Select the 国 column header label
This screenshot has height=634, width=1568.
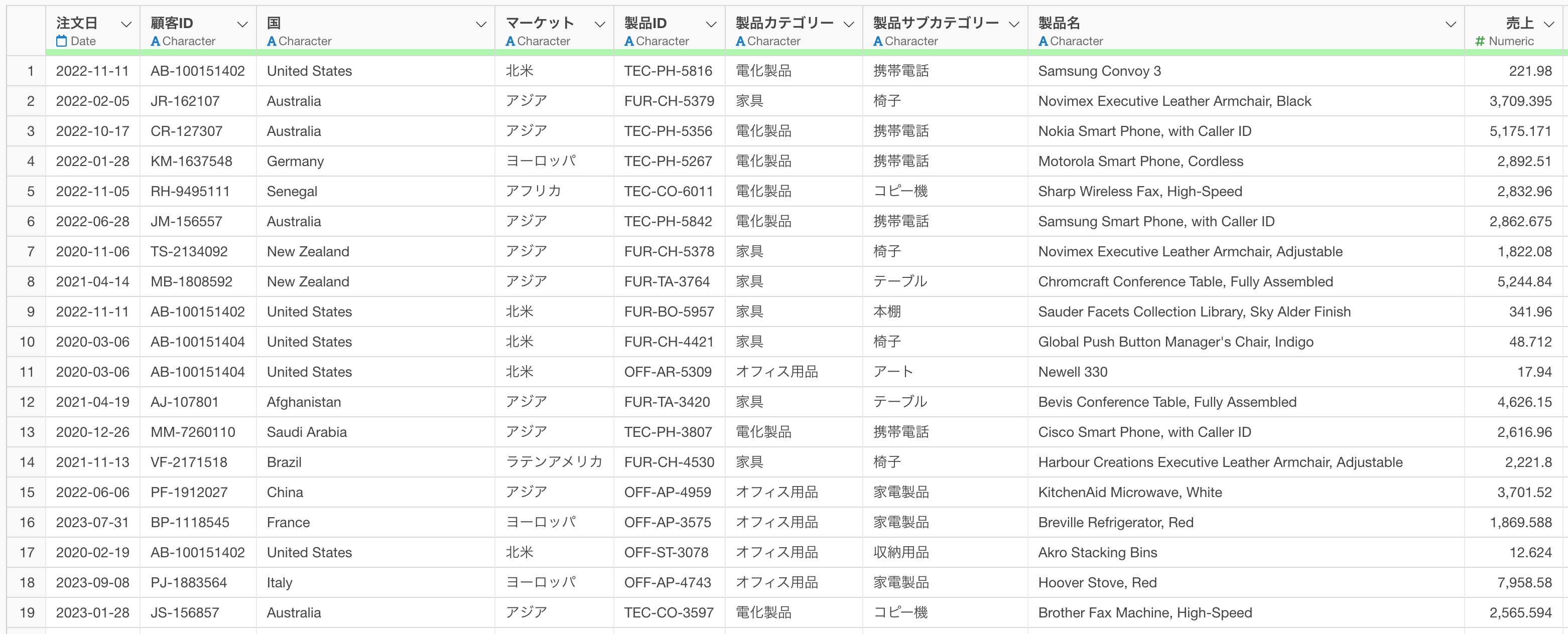coord(274,23)
